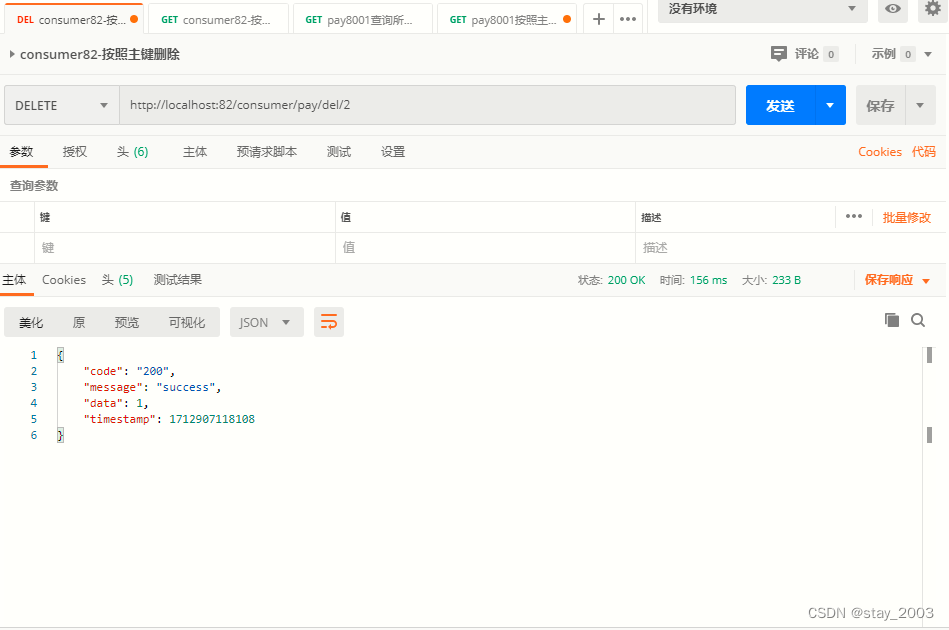This screenshot has height=630, width=949.
Task: Switch response view to 美化 pretty
Action: pos(31,323)
